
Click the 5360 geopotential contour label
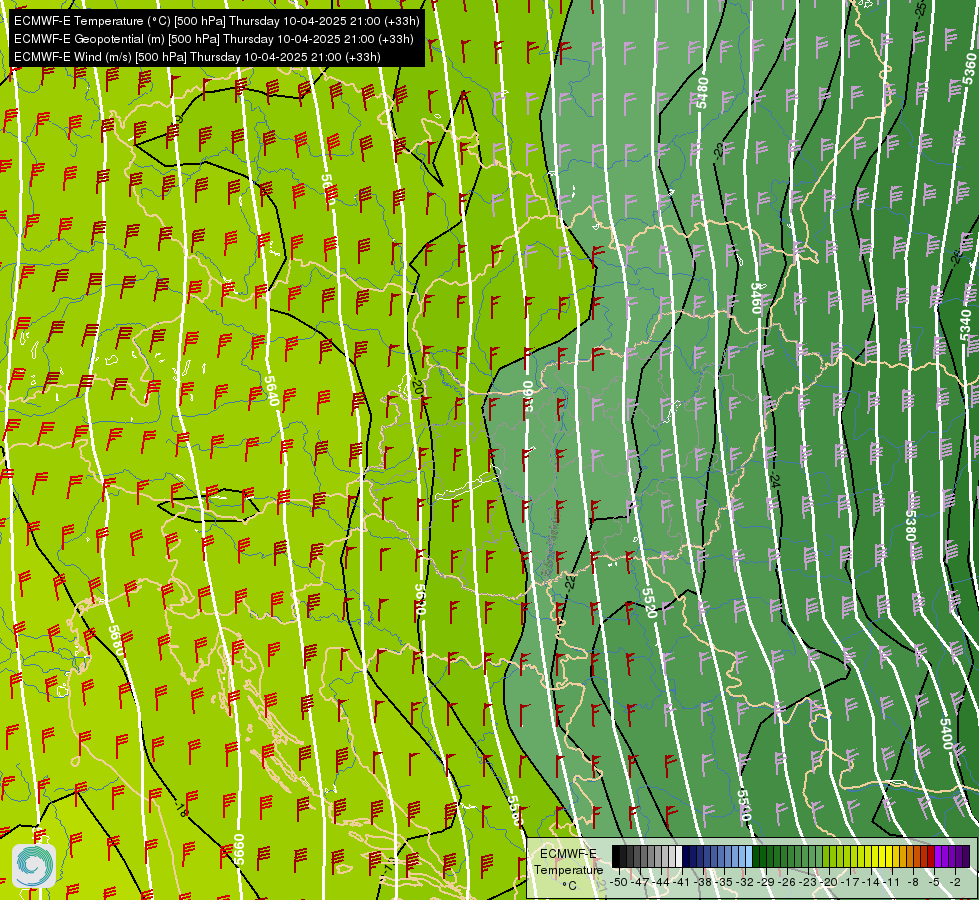pos(969,69)
